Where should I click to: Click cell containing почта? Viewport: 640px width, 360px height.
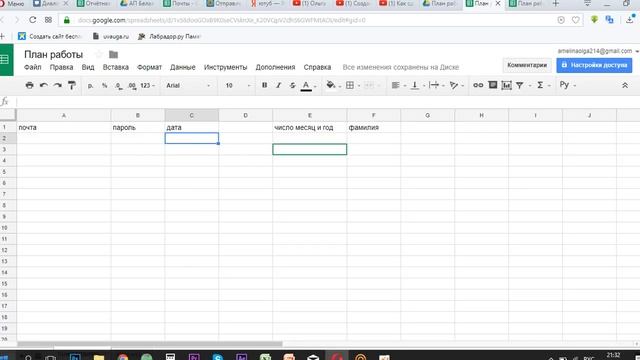tap(64, 127)
